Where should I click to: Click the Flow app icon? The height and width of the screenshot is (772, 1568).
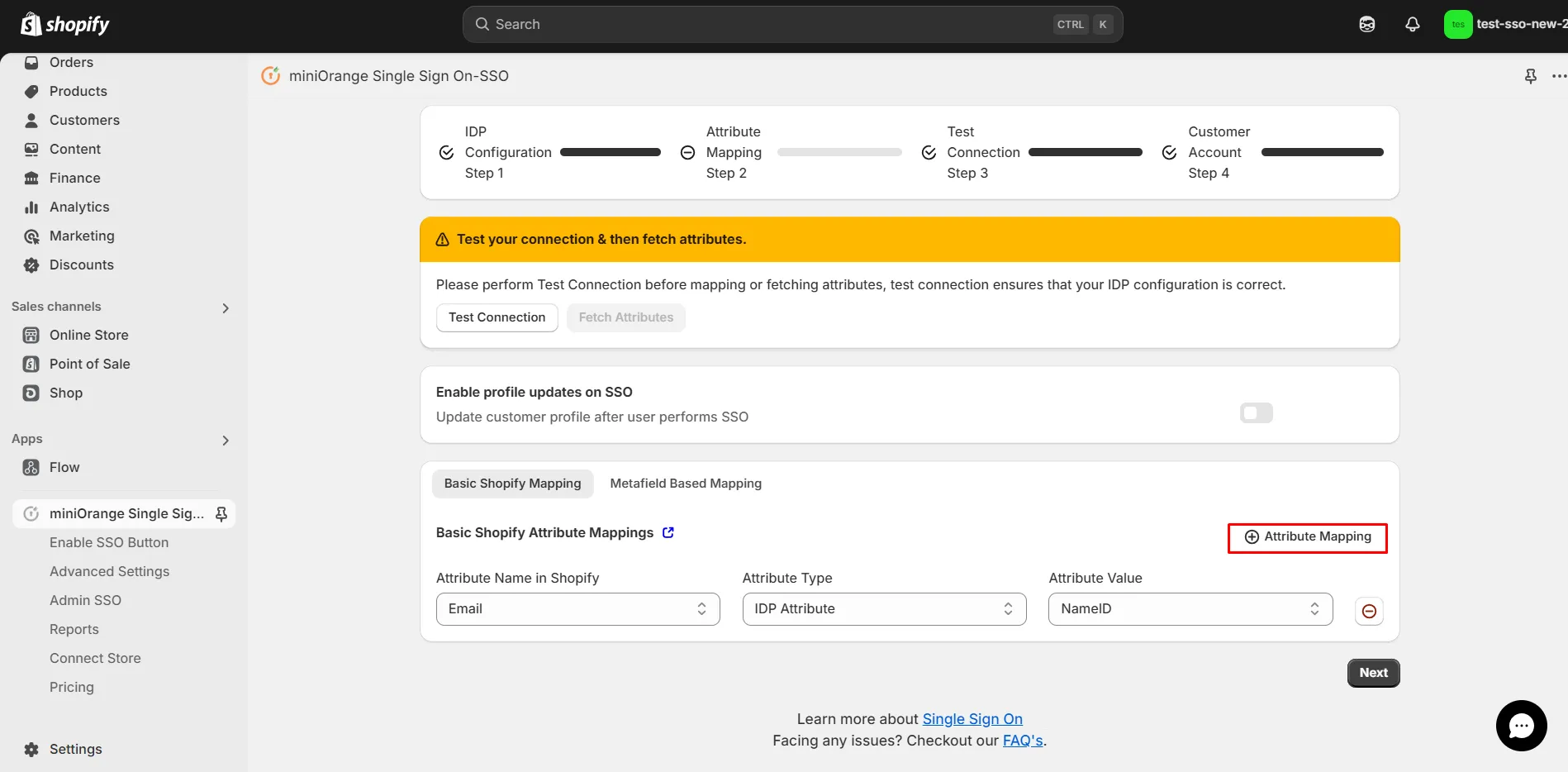pos(31,468)
